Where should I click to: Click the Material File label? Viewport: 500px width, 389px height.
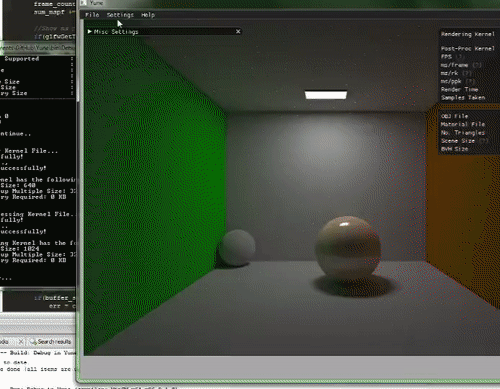463,124
